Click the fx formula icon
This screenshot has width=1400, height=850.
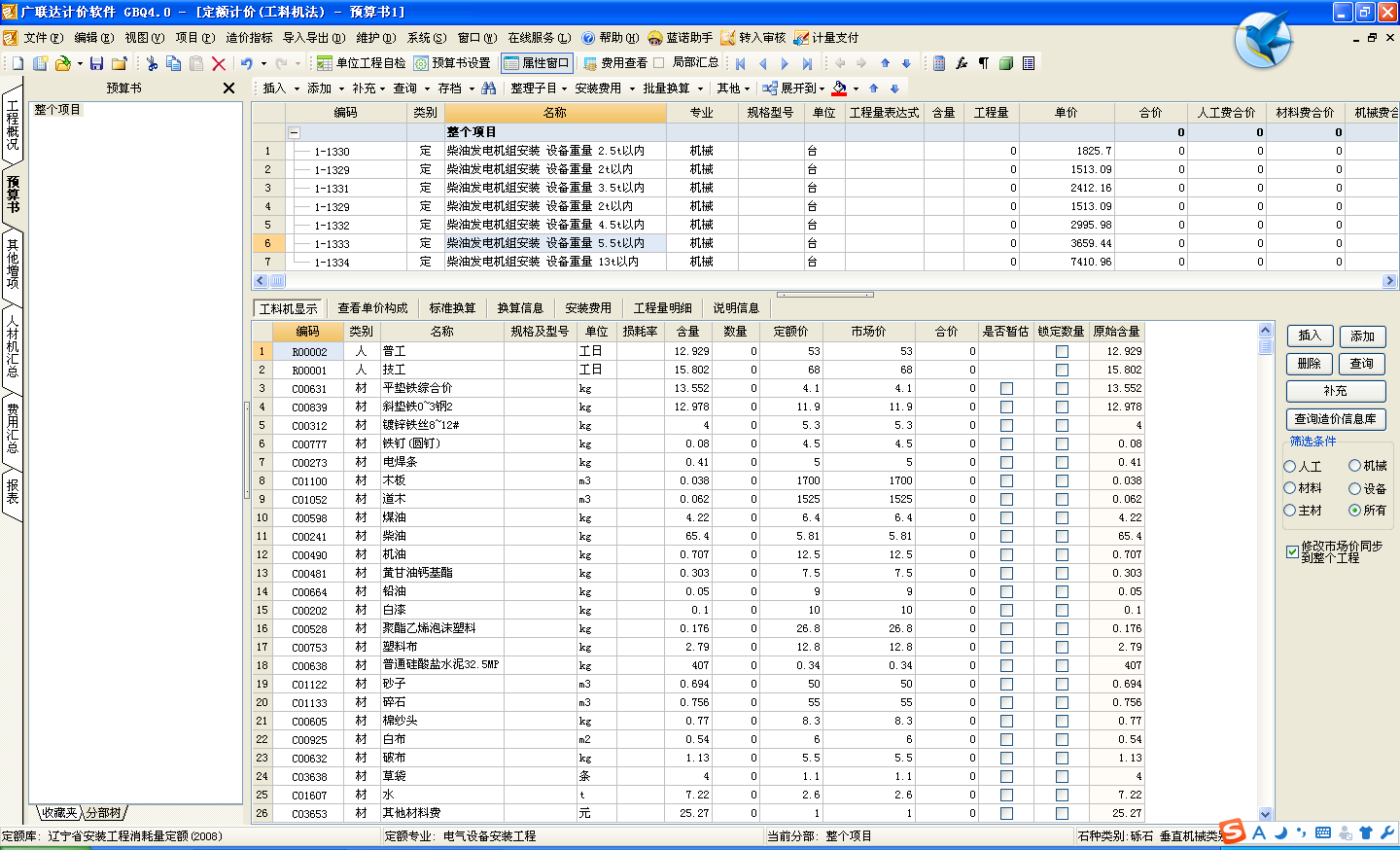tap(962, 63)
